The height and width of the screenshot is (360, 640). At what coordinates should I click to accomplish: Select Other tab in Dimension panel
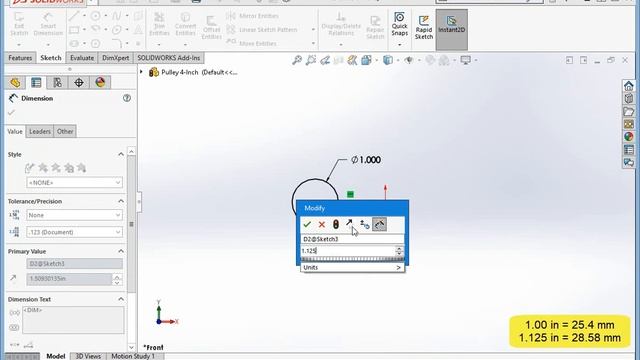point(65,131)
